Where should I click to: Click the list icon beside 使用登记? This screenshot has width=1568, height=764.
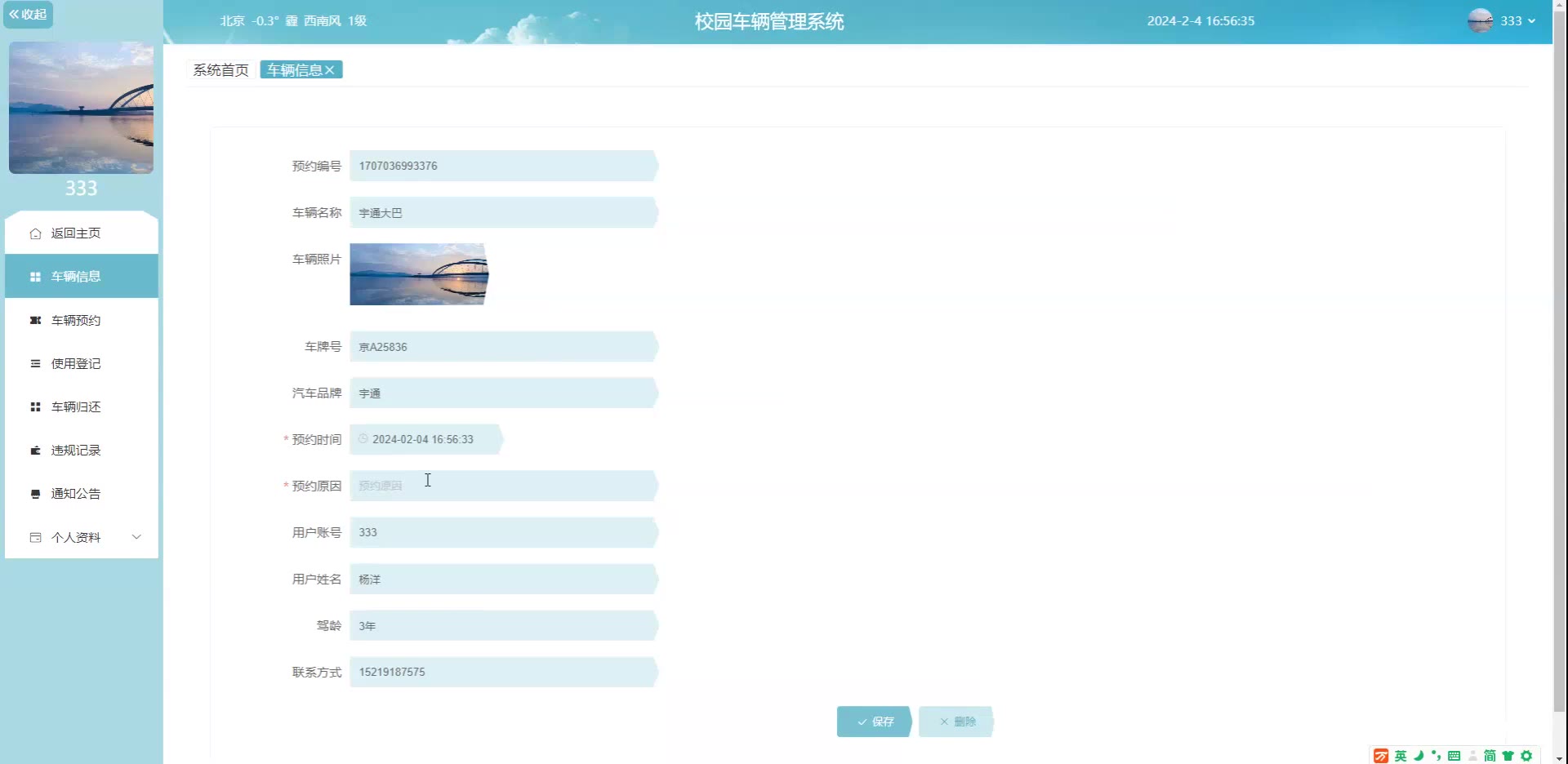35,363
